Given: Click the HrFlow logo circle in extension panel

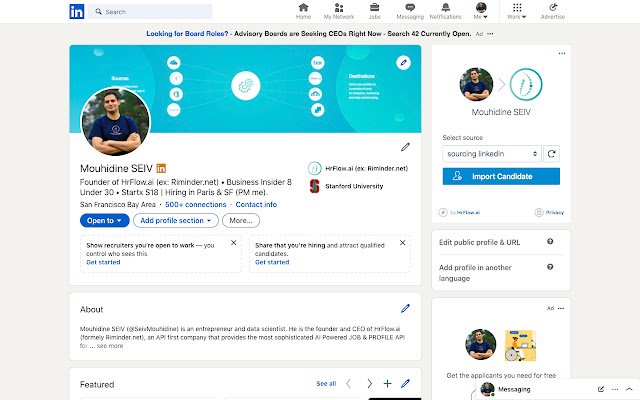Looking at the screenshot, I should [x=526, y=84].
